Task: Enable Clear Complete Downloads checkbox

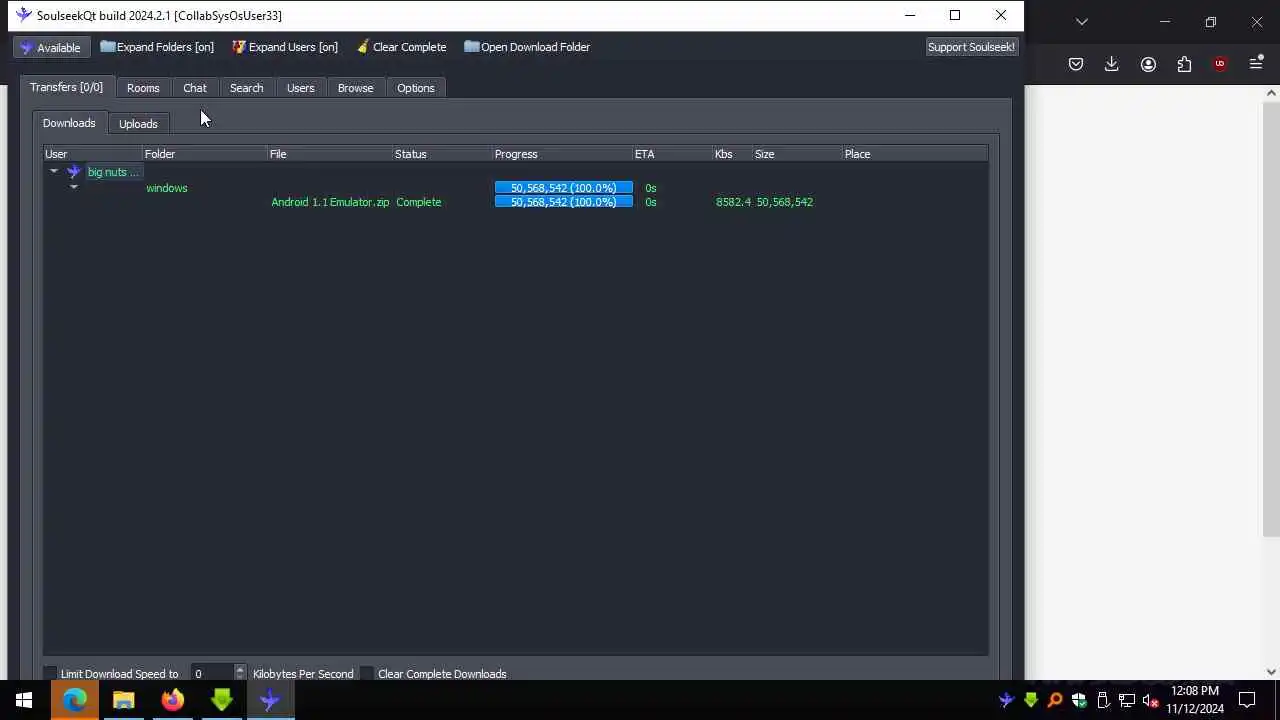Action: click(367, 674)
